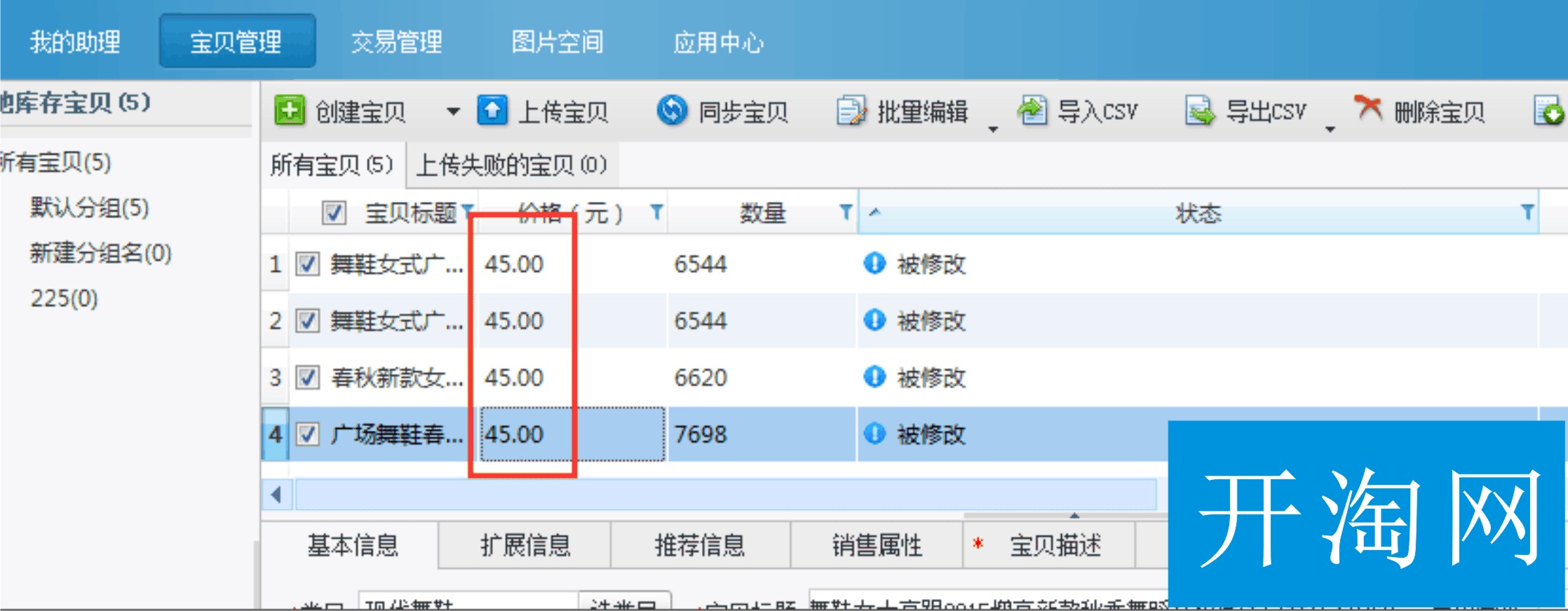Click the sort arrow in 状态 header

click(x=874, y=212)
